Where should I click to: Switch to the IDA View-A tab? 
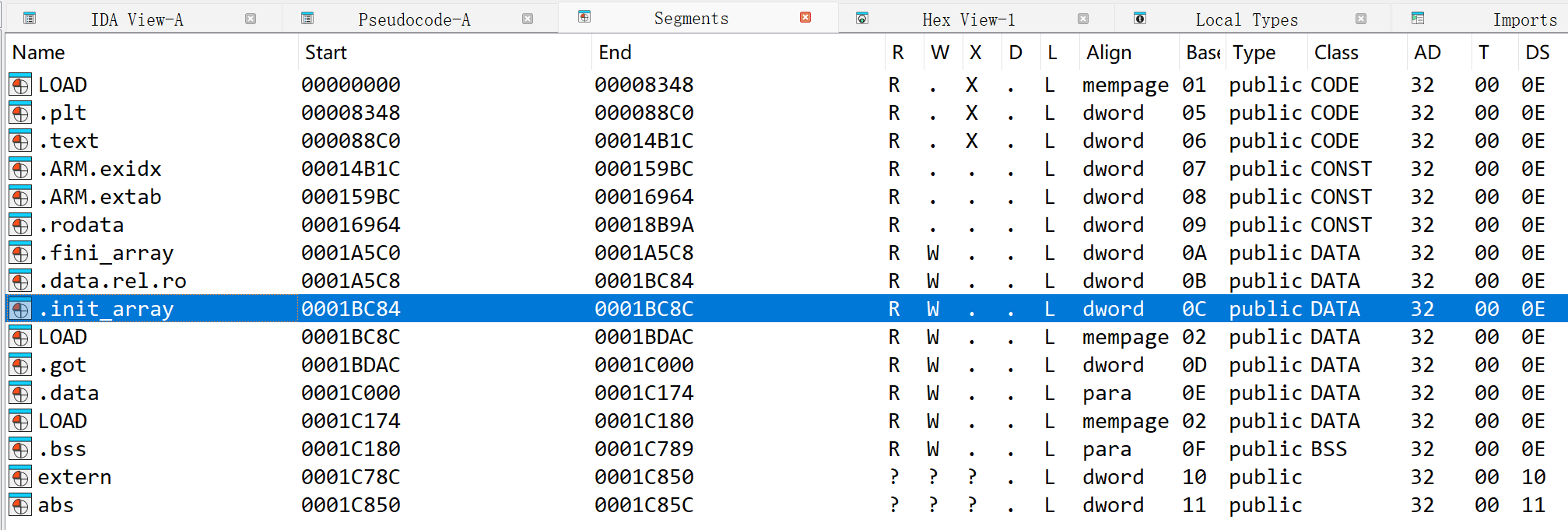(x=137, y=19)
